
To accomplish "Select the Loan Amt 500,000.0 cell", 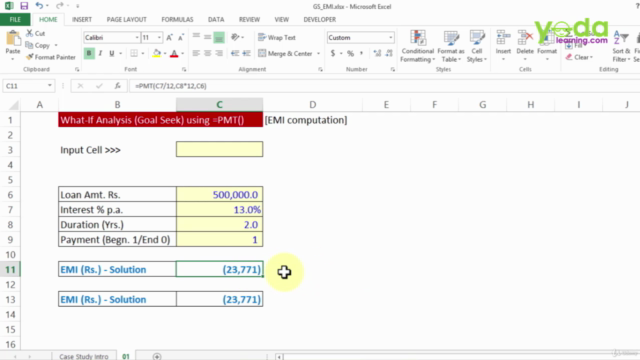I will [220, 195].
